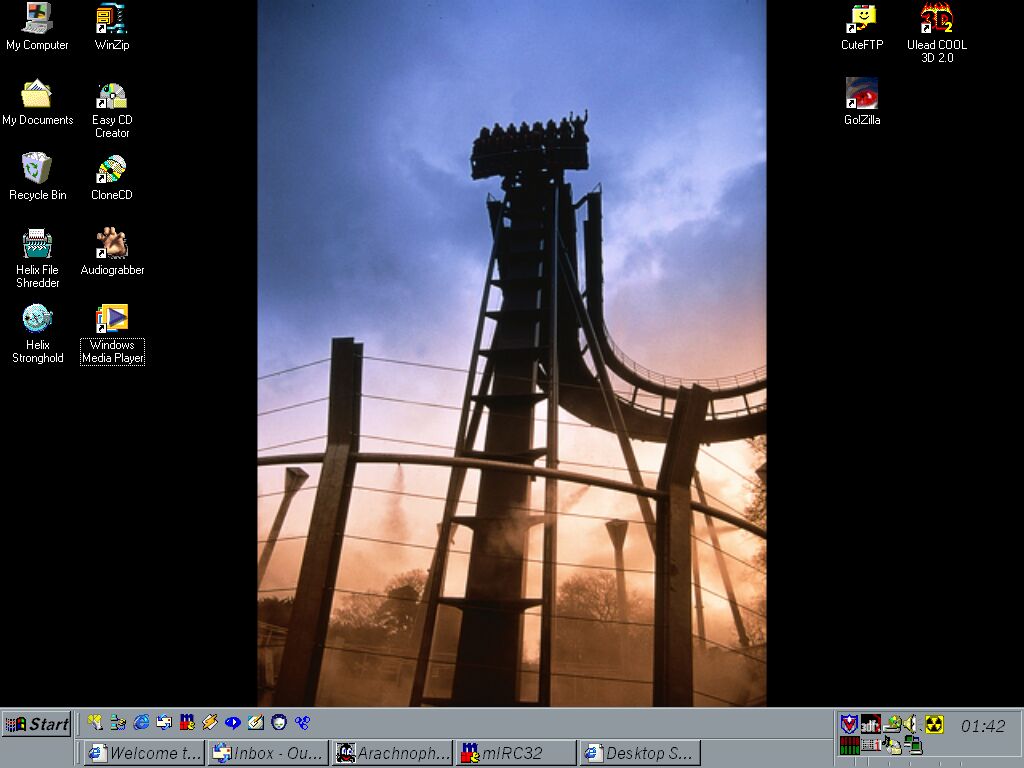
Task: Click the Helix Stronghold desktop icon
Action: pos(37,320)
